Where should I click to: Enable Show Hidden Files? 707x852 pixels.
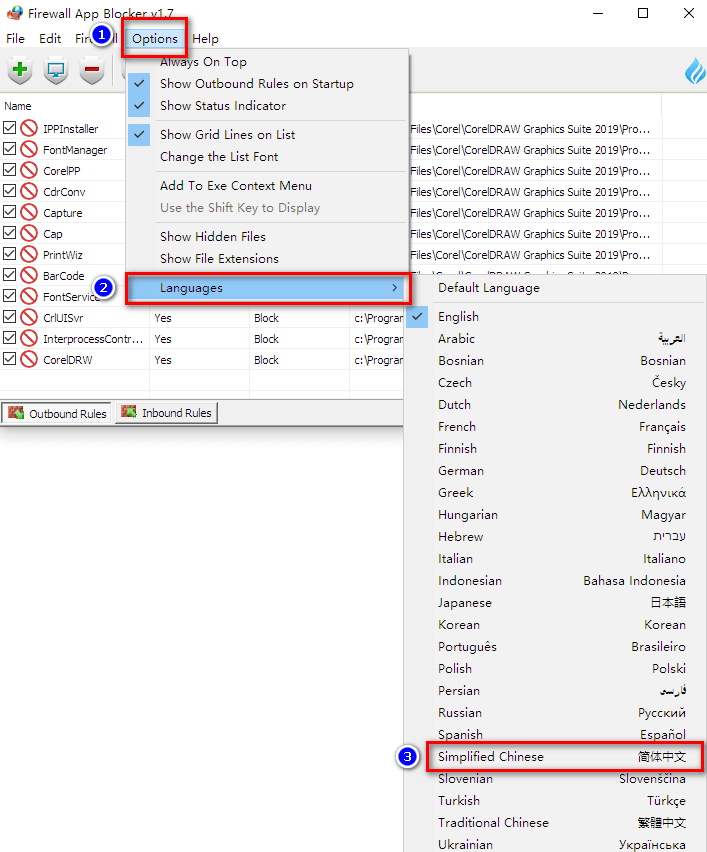[267, 237]
